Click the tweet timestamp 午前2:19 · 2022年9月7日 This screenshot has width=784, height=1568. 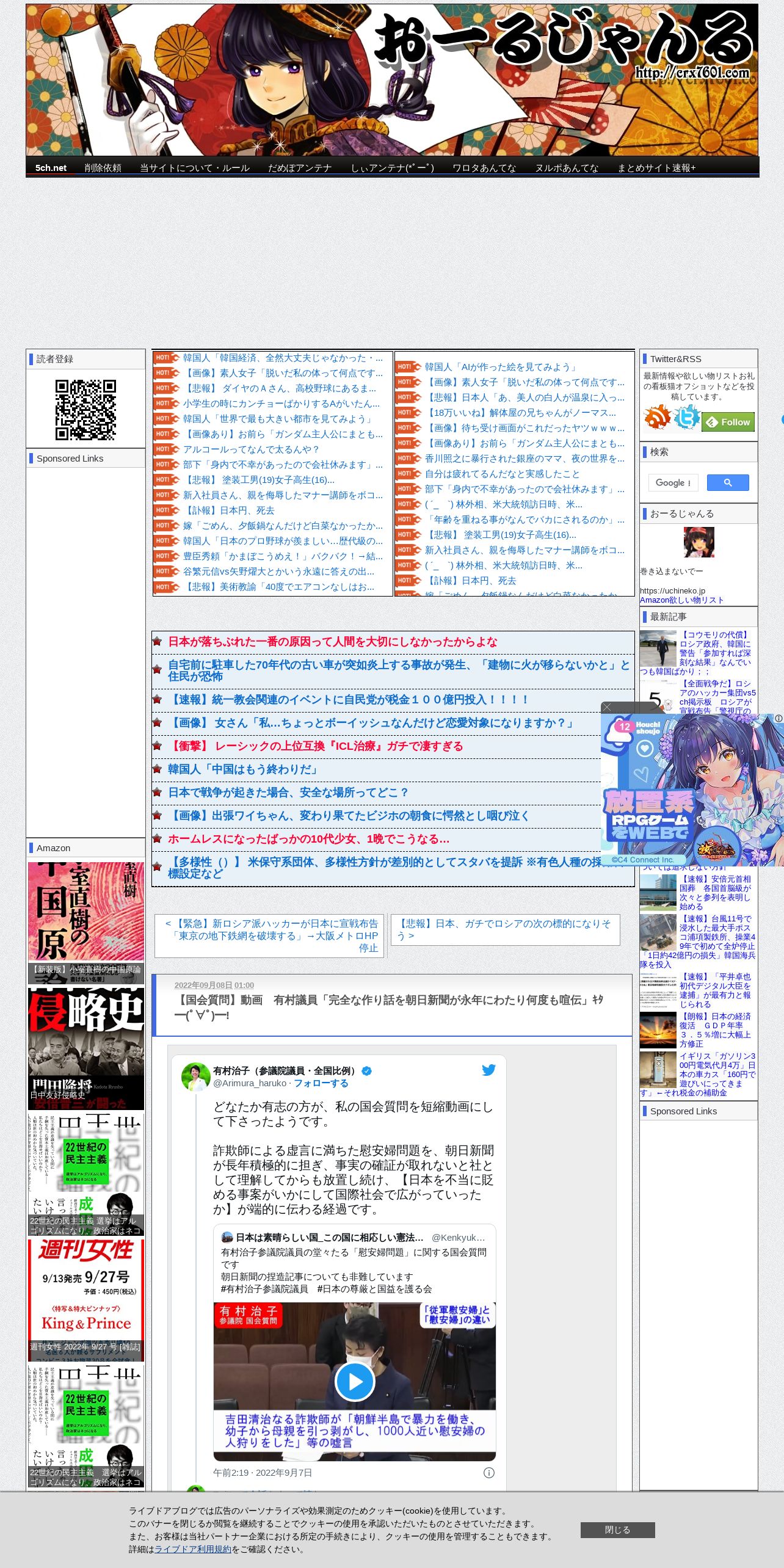pyautogui.click(x=263, y=1473)
